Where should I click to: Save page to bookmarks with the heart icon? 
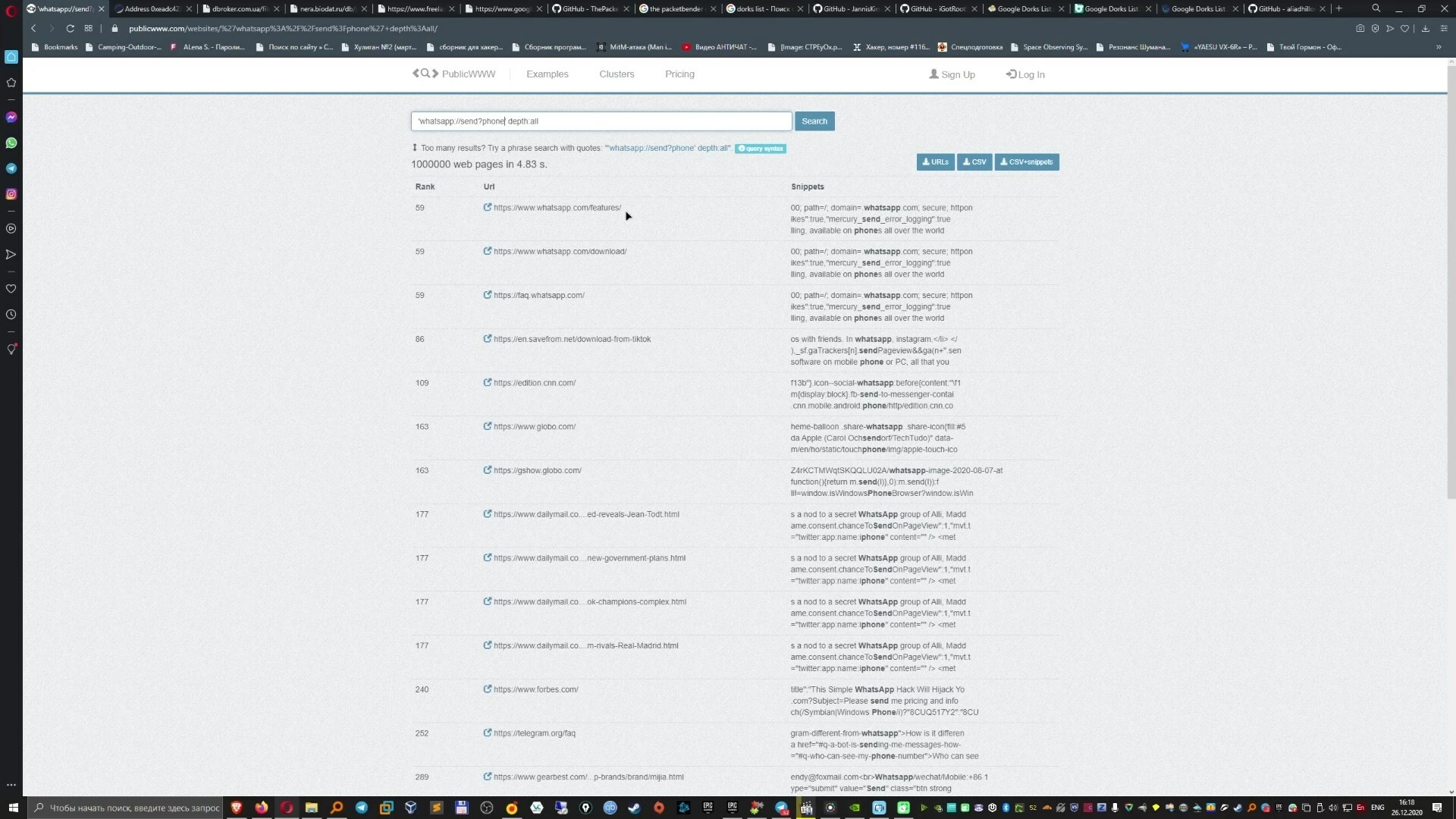click(1404, 28)
